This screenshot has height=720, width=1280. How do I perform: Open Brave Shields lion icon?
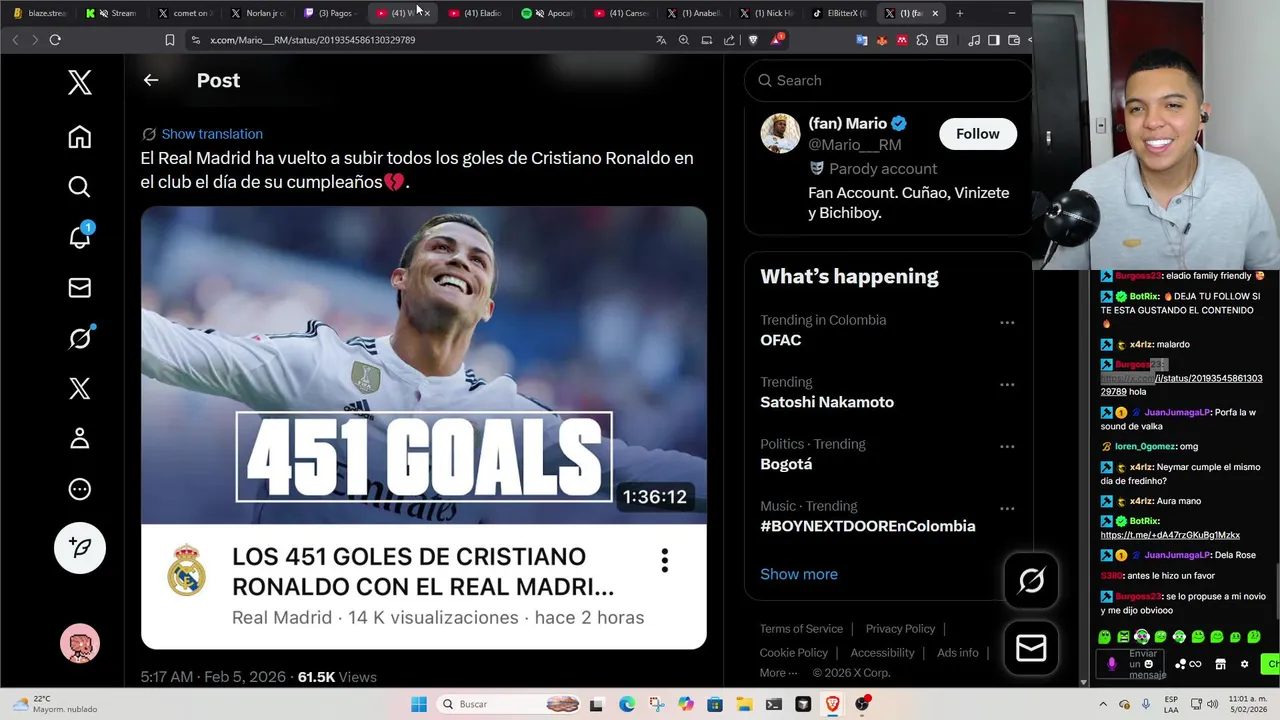click(x=753, y=40)
